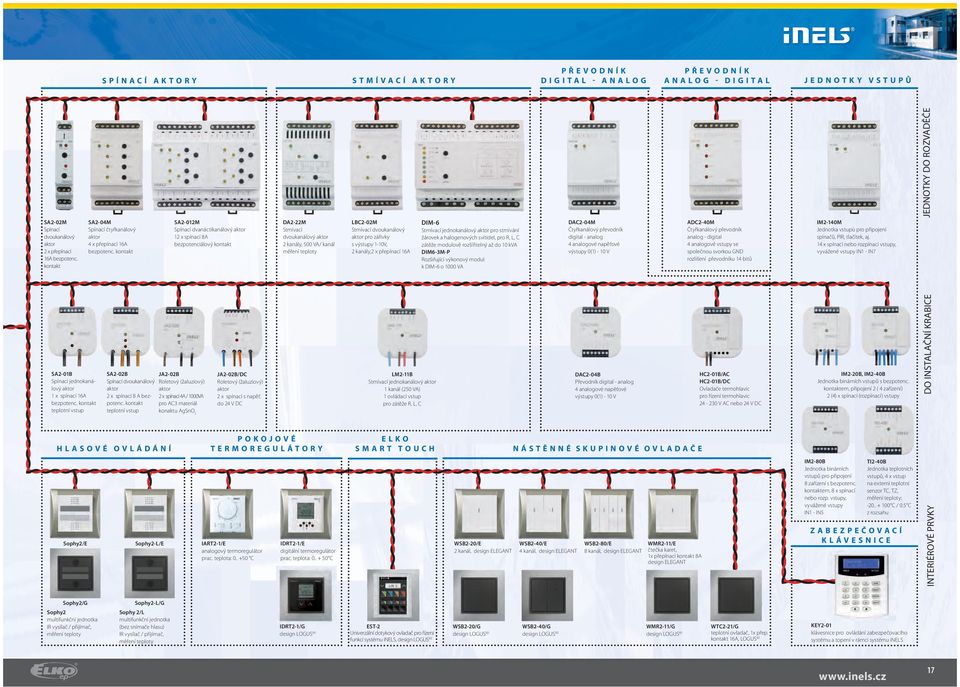This screenshot has height=687, width=960.
Task: Select the WSB2-20/E two-channel switch image
Action: click(x=479, y=513)
